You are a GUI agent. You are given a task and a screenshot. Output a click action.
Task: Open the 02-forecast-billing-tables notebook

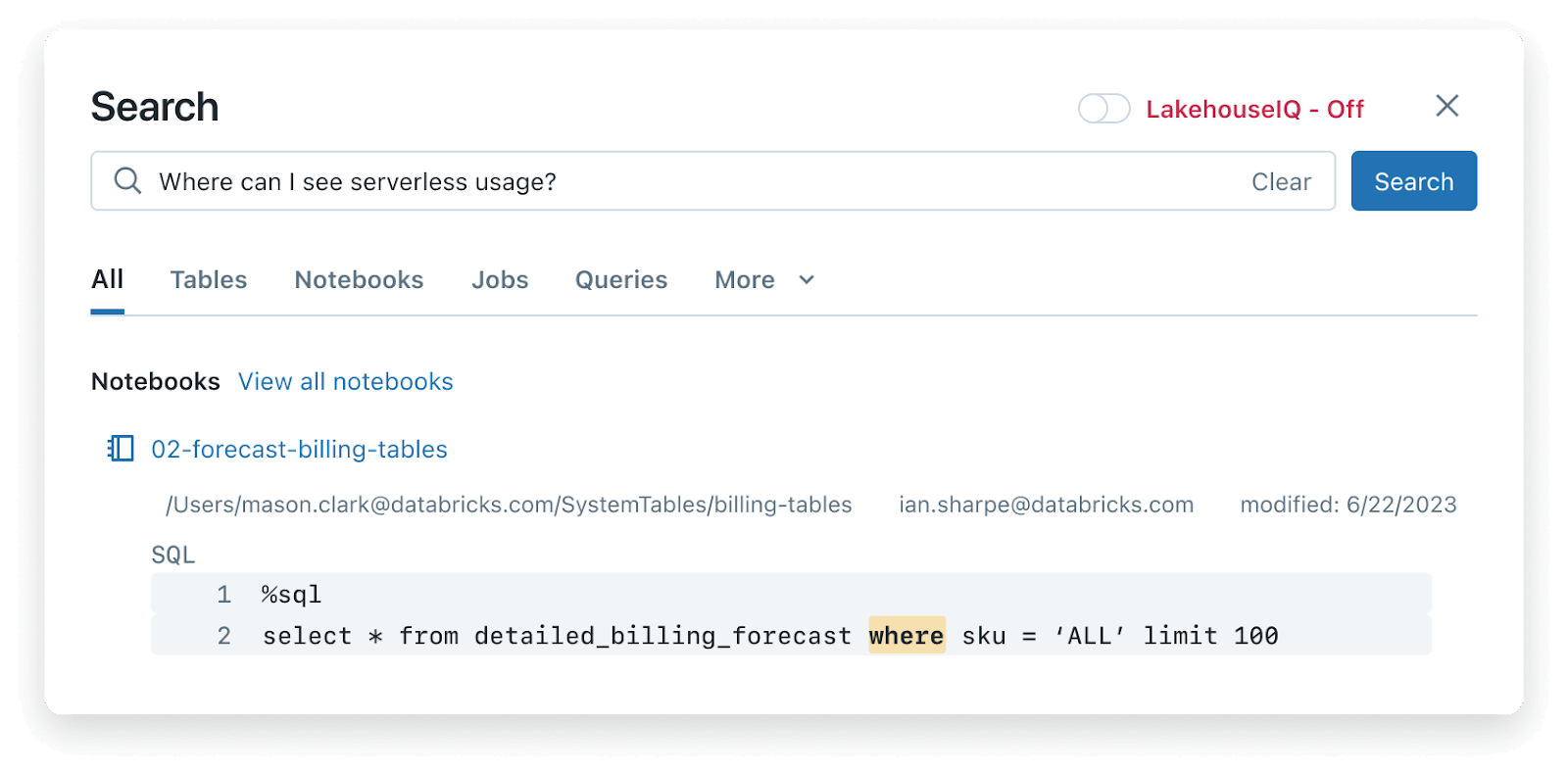click(x=299, y=450)
